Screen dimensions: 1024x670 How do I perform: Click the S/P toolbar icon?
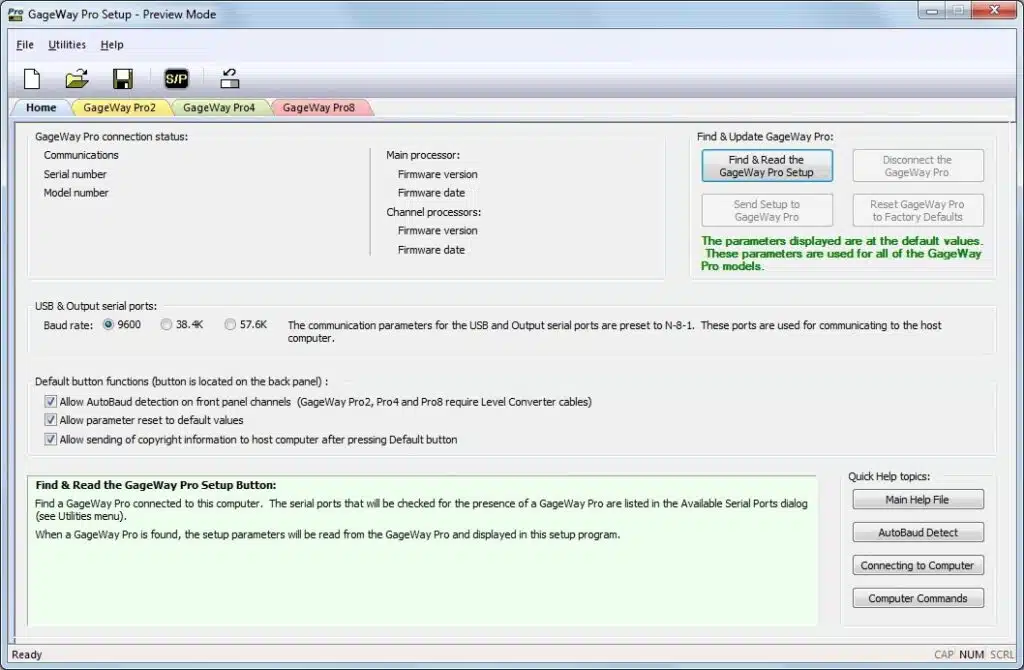point(176,79)
